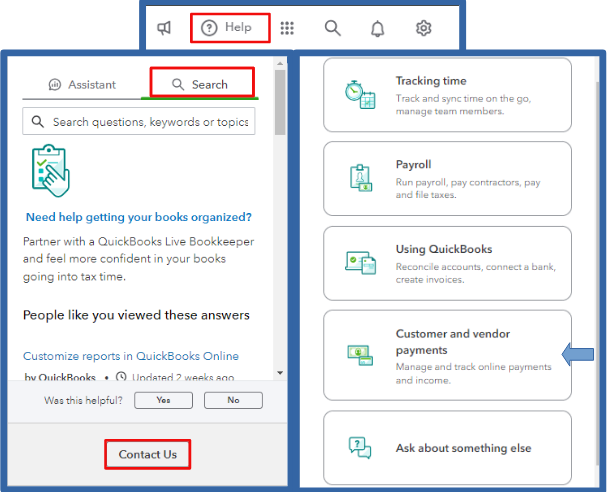This screenshot has height=492, width=607.
Task: Click the clipboard checklist illustration
Action: [50, 171]
